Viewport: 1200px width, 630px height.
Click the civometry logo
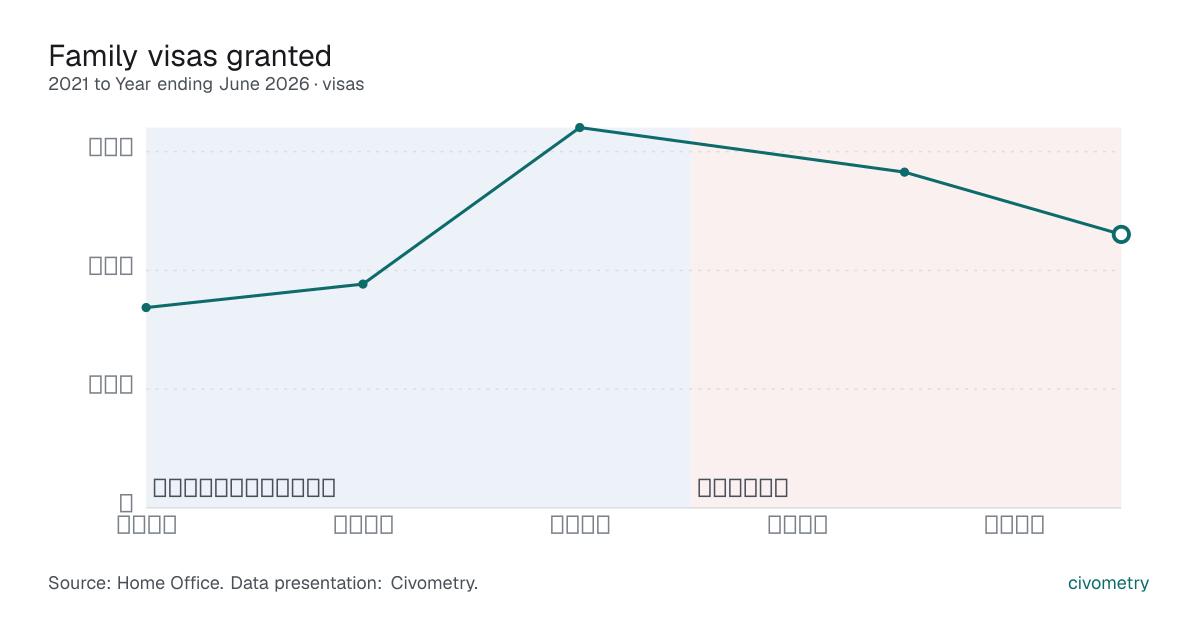(x=1108, y=583)
